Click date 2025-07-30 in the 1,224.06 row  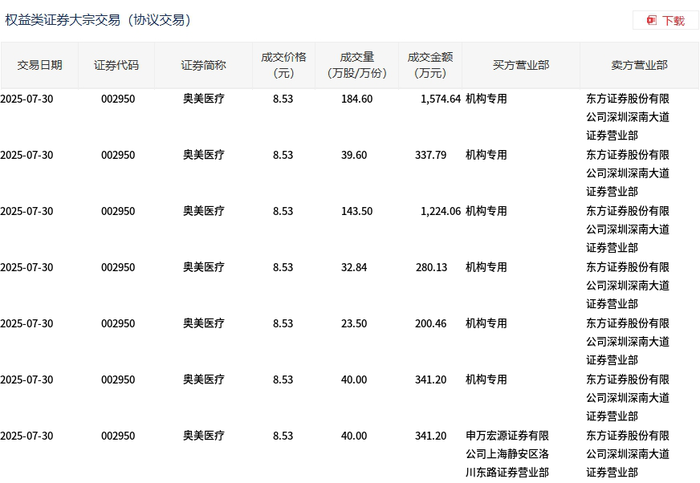point(27,211)
